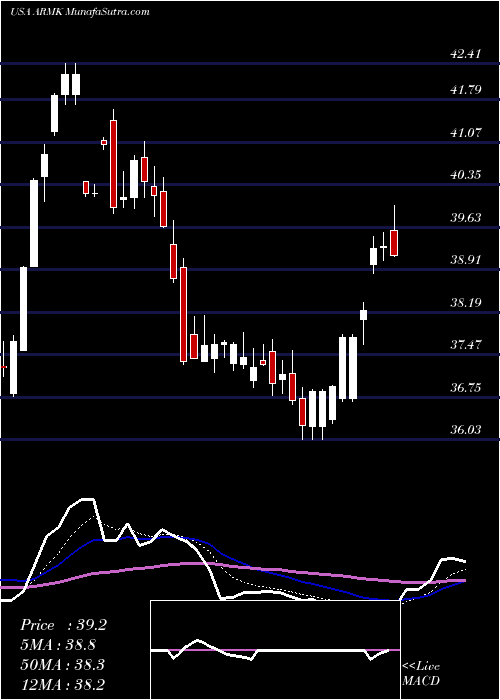Click the 40.35 price level label
The image size is (500, 700).
point(465,175)
